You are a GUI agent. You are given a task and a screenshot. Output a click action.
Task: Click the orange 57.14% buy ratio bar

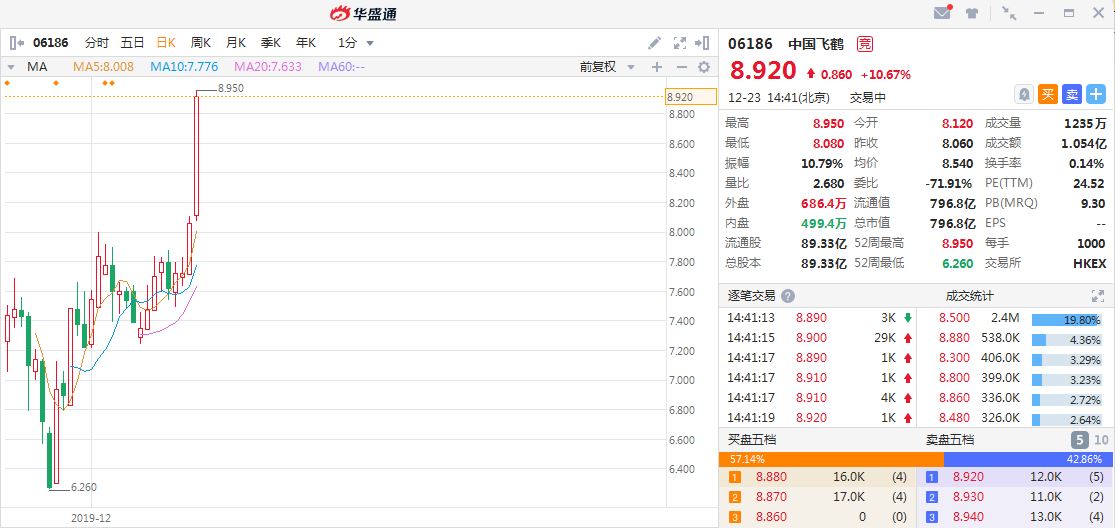[830, 459]
